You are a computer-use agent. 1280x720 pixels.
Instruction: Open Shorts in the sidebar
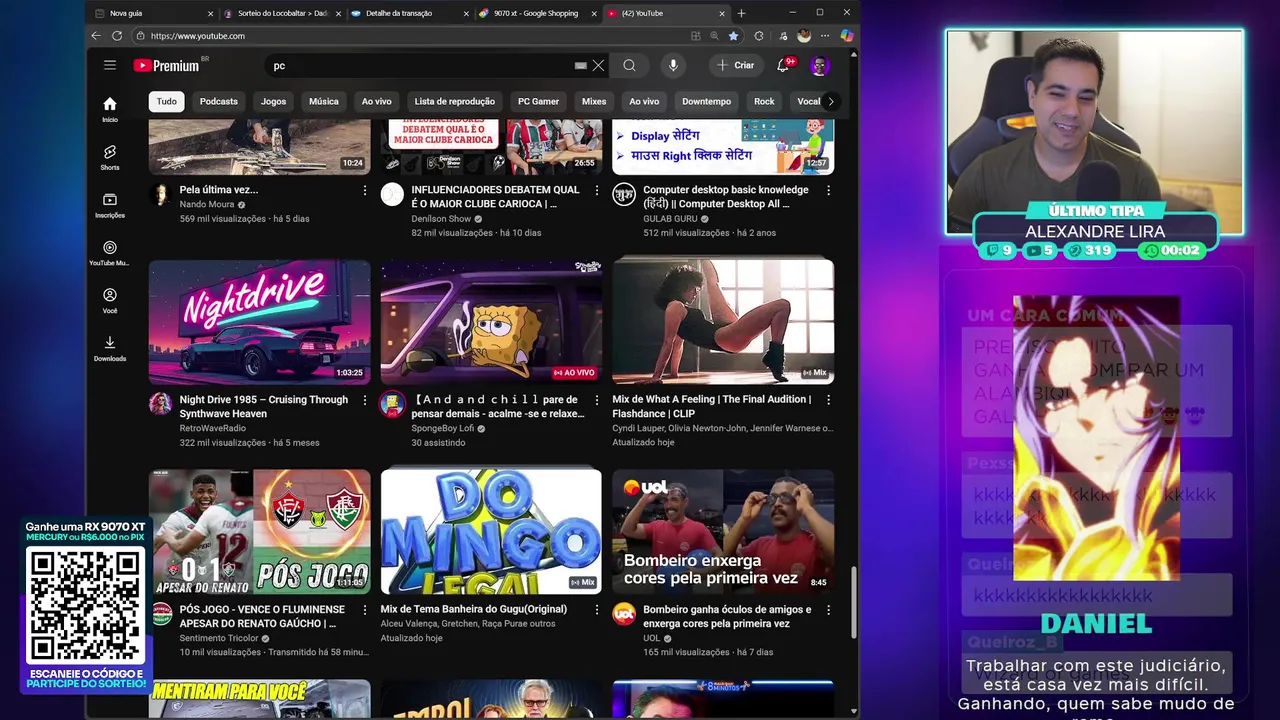pos(110,157)
